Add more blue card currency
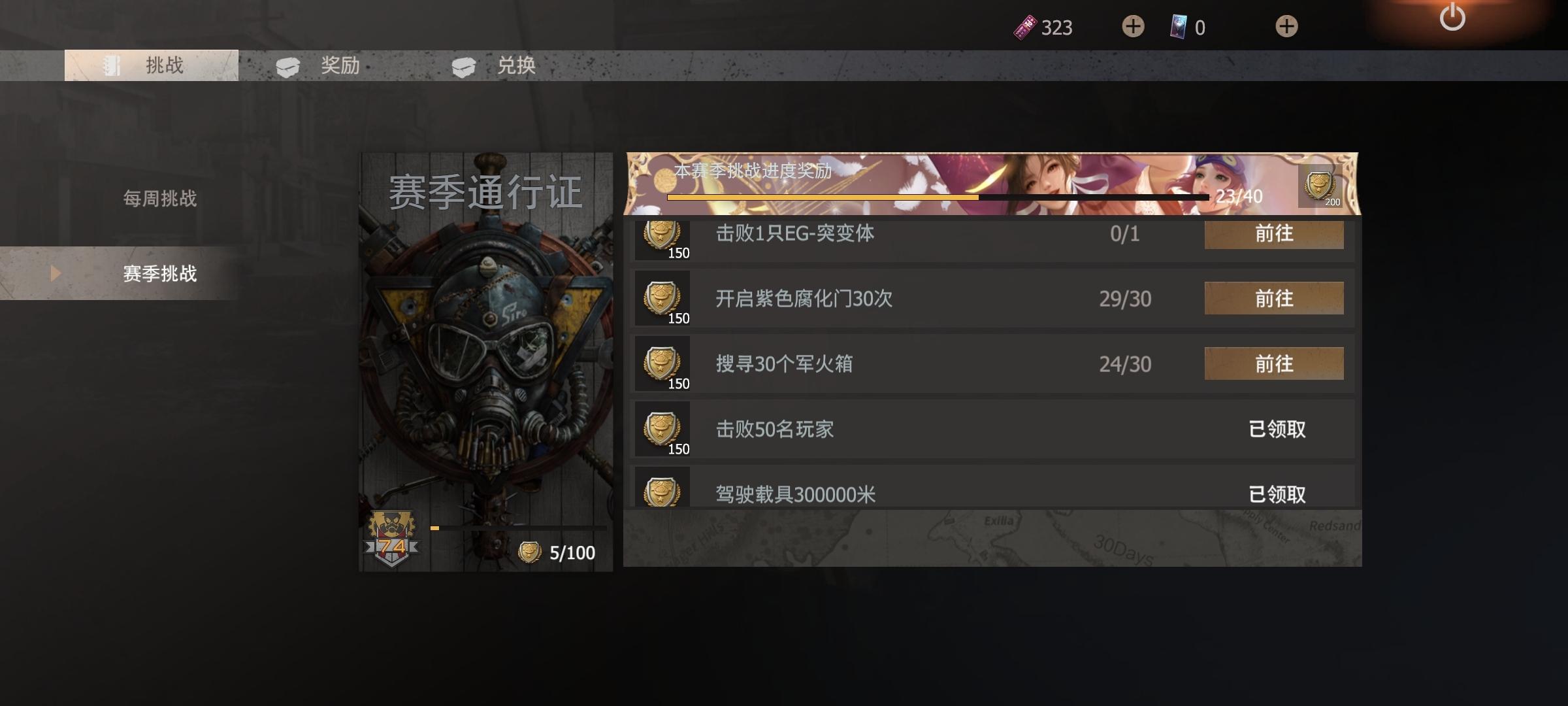This screenshot has width=1568, height=706. tap(1286, 27)
